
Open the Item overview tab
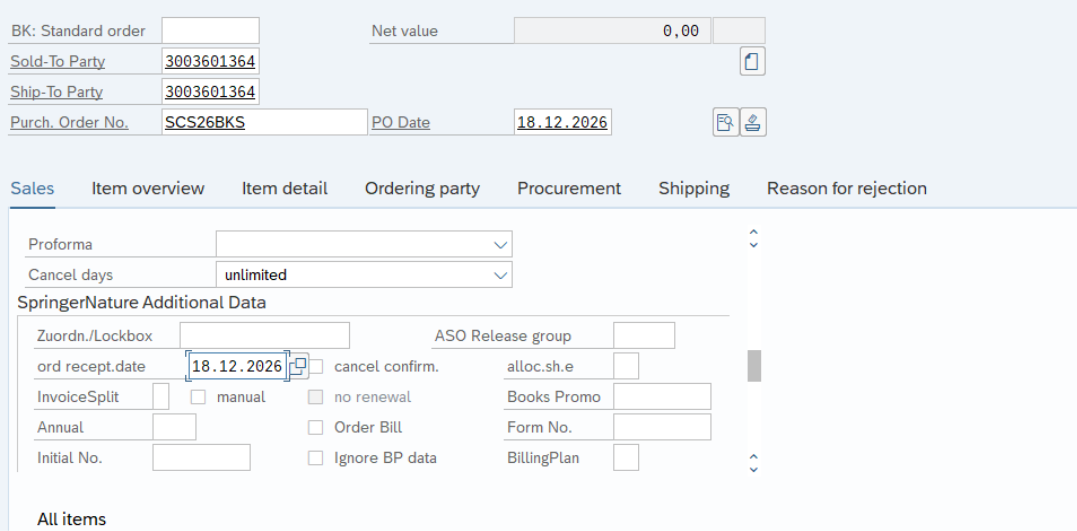tap(148, 188)
